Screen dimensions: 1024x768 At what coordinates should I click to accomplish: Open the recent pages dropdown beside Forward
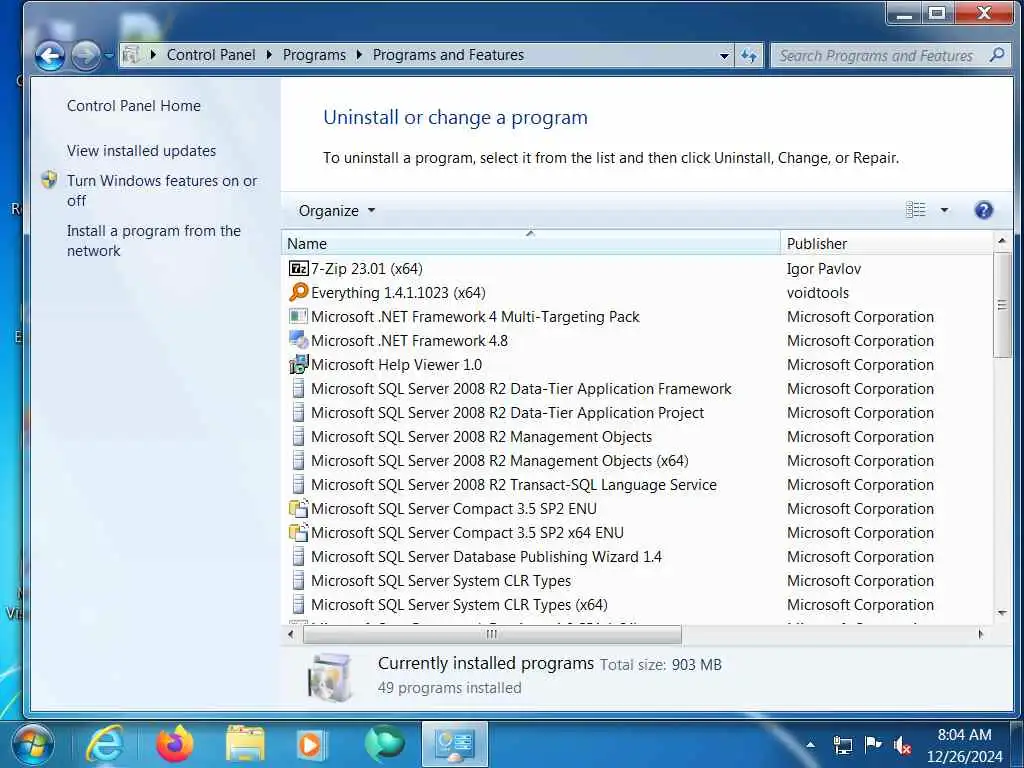click(x=109, y=56)
